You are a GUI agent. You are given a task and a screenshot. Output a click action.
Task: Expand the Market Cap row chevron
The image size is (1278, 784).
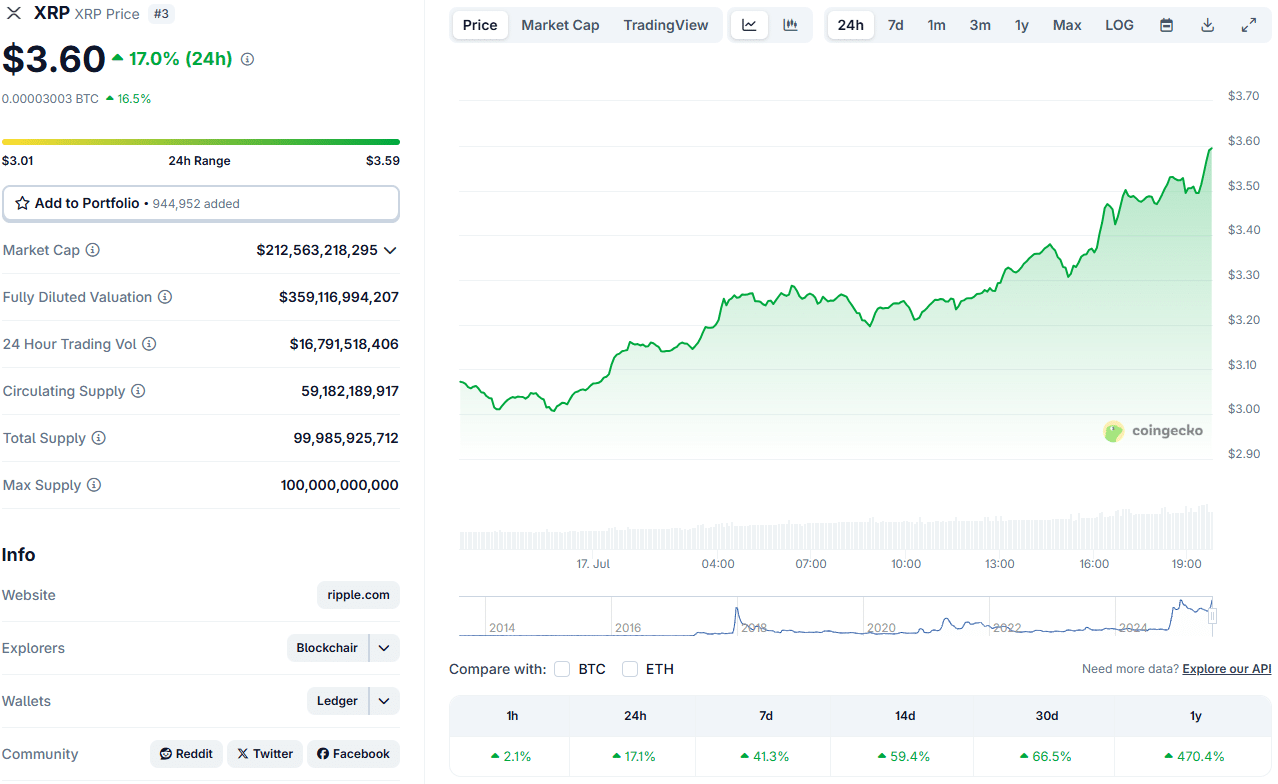pyautogui.click(x=390, y=250)
